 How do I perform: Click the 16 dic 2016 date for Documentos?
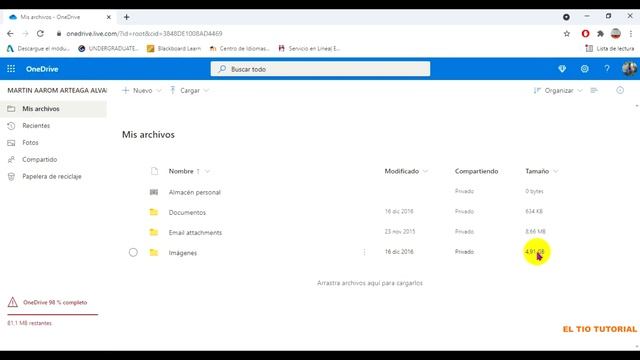pyautogui.click(x=399, y=211)
